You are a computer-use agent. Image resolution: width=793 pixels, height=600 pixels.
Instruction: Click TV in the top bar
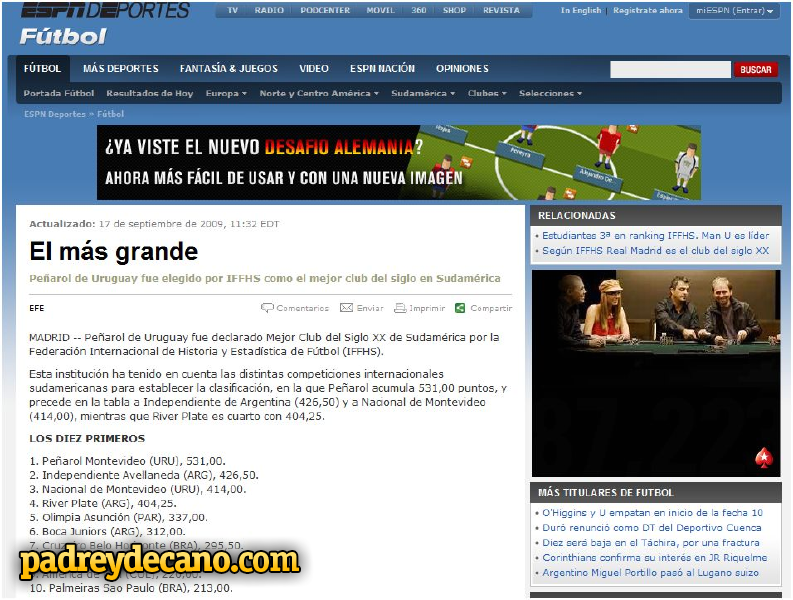tap(232, 10)
